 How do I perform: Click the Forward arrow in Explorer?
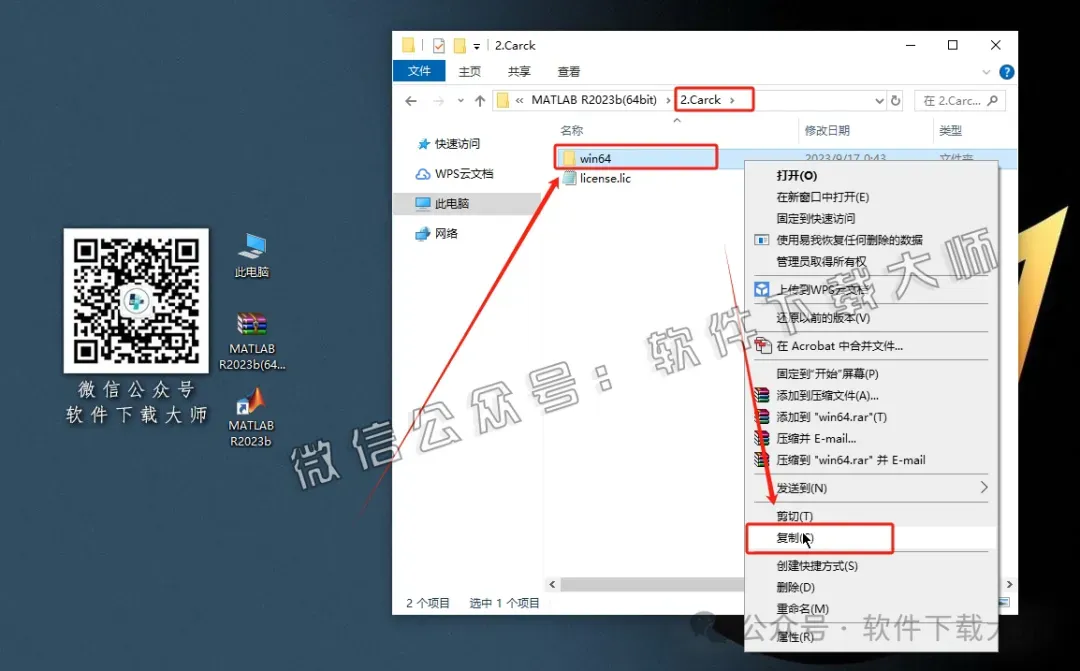tap(438, 101)
